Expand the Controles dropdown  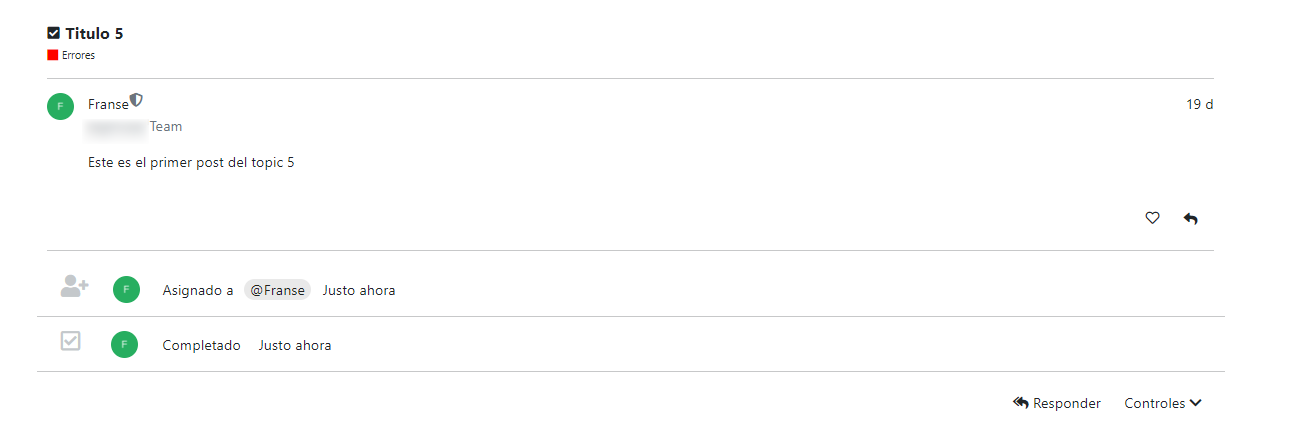pyautogui.click(x=1163, y=403)
